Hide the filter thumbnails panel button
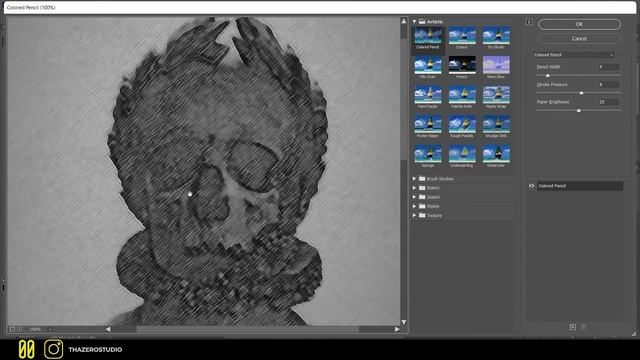The image size is (640, 360). (x=529, y=22)
